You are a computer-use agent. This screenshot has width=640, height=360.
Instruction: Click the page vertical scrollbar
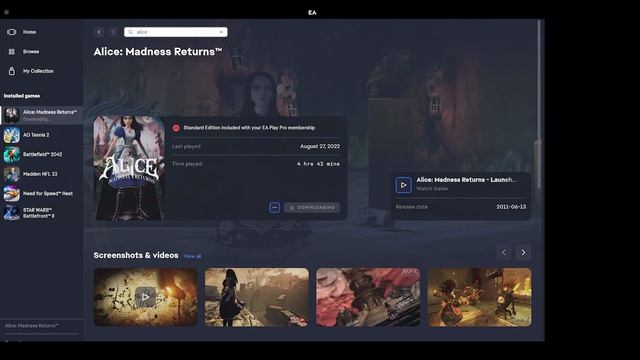(x=539, y=105)
